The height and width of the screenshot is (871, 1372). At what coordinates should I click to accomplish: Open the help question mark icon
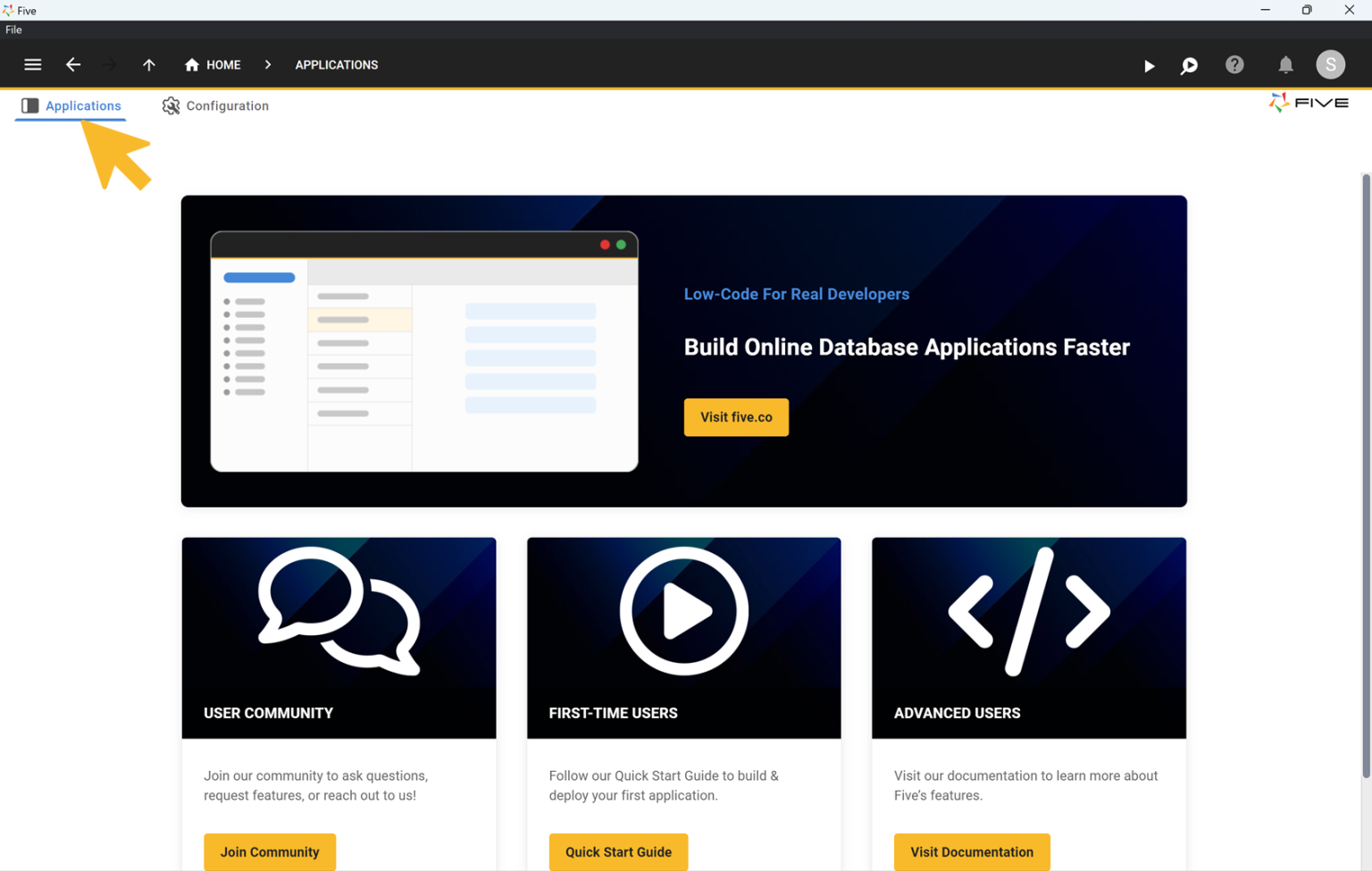pos(1234,64)
